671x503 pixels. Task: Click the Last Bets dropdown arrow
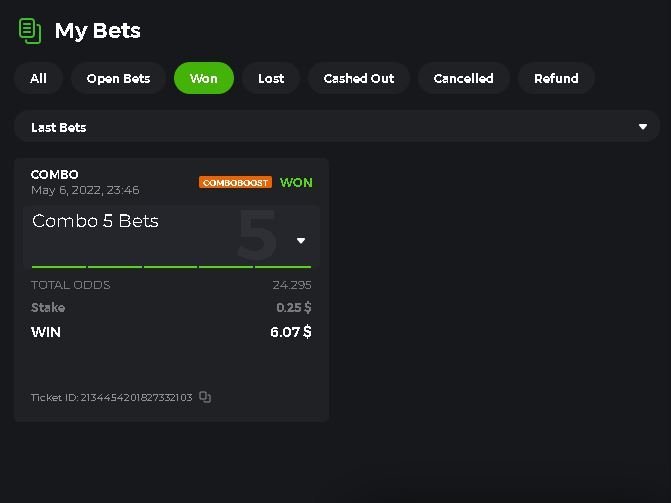644,127
